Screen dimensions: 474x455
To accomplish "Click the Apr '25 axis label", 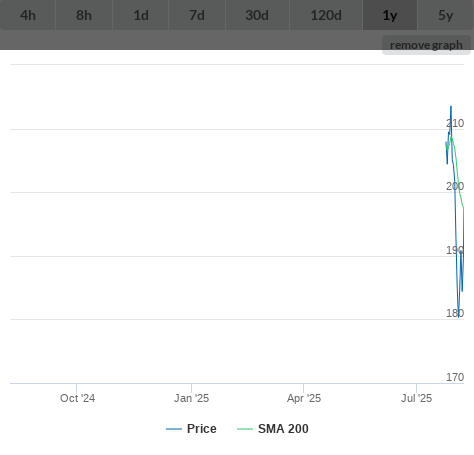I will click(x=304, y=398).
